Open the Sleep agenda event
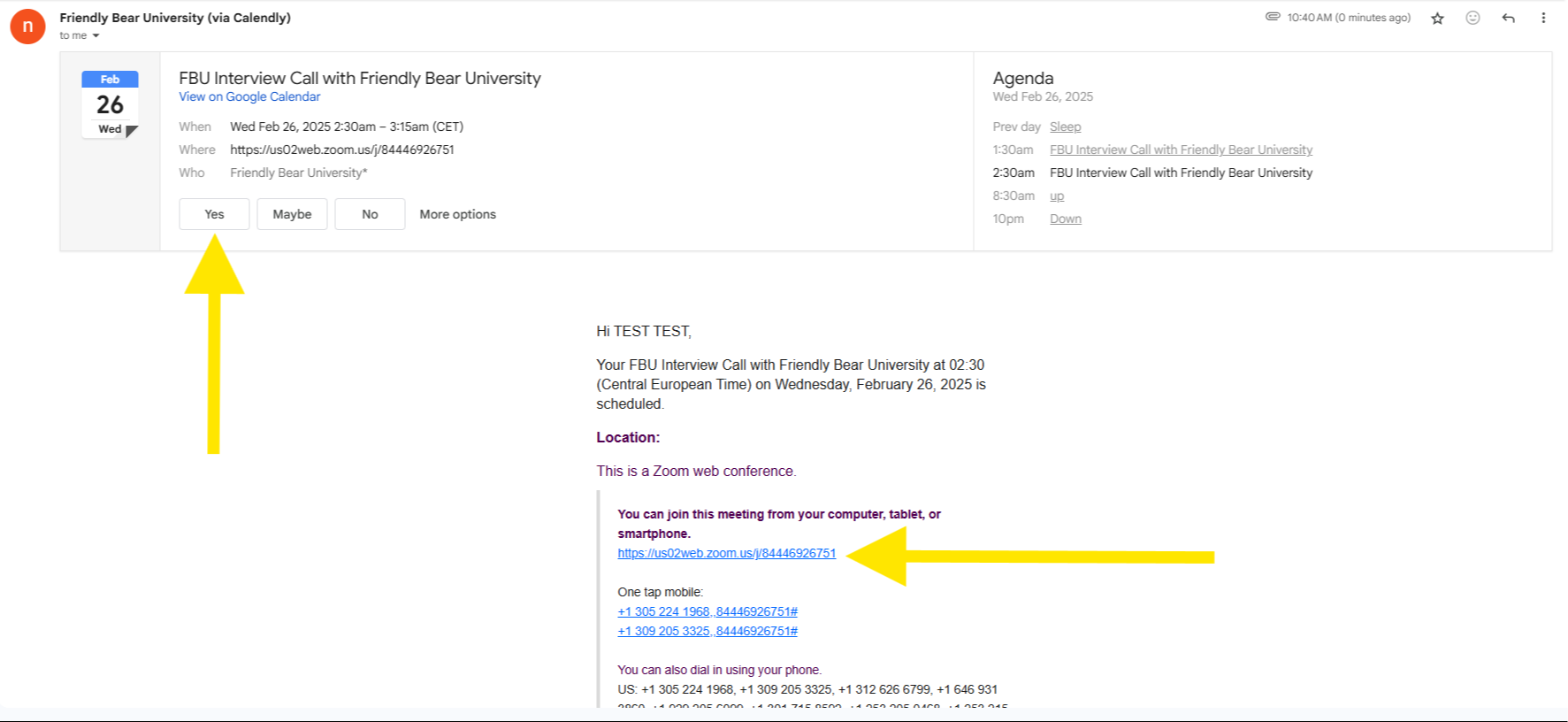Image resolution: width=1568 pixels, height=722 pixels. click(x=1065, y=127)
